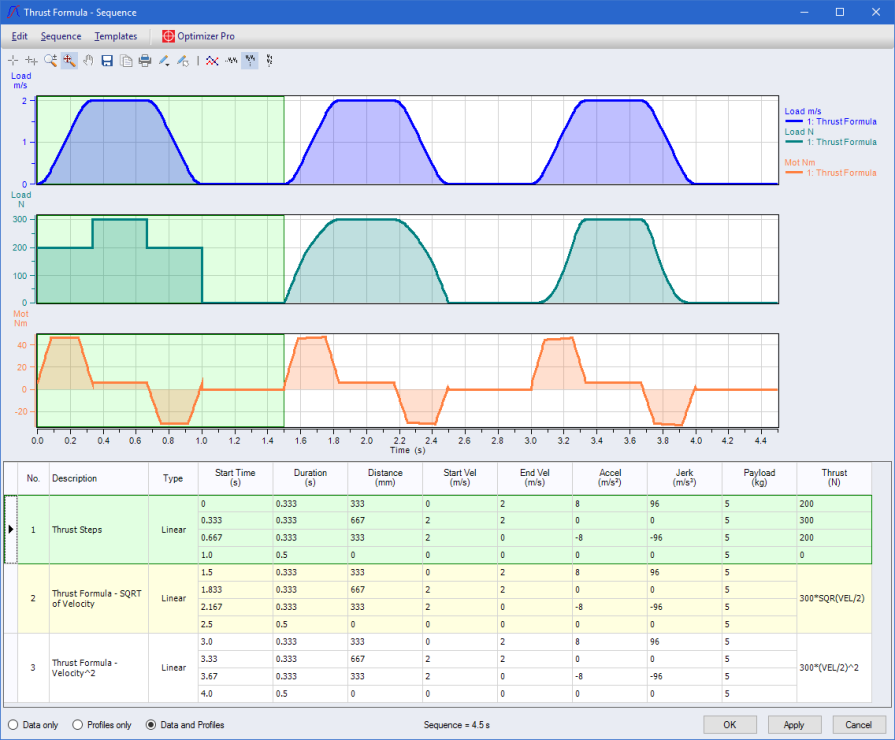Open the Sequence menu
Viewport: 895px width, 740px height.
click(x=61, y=36)
